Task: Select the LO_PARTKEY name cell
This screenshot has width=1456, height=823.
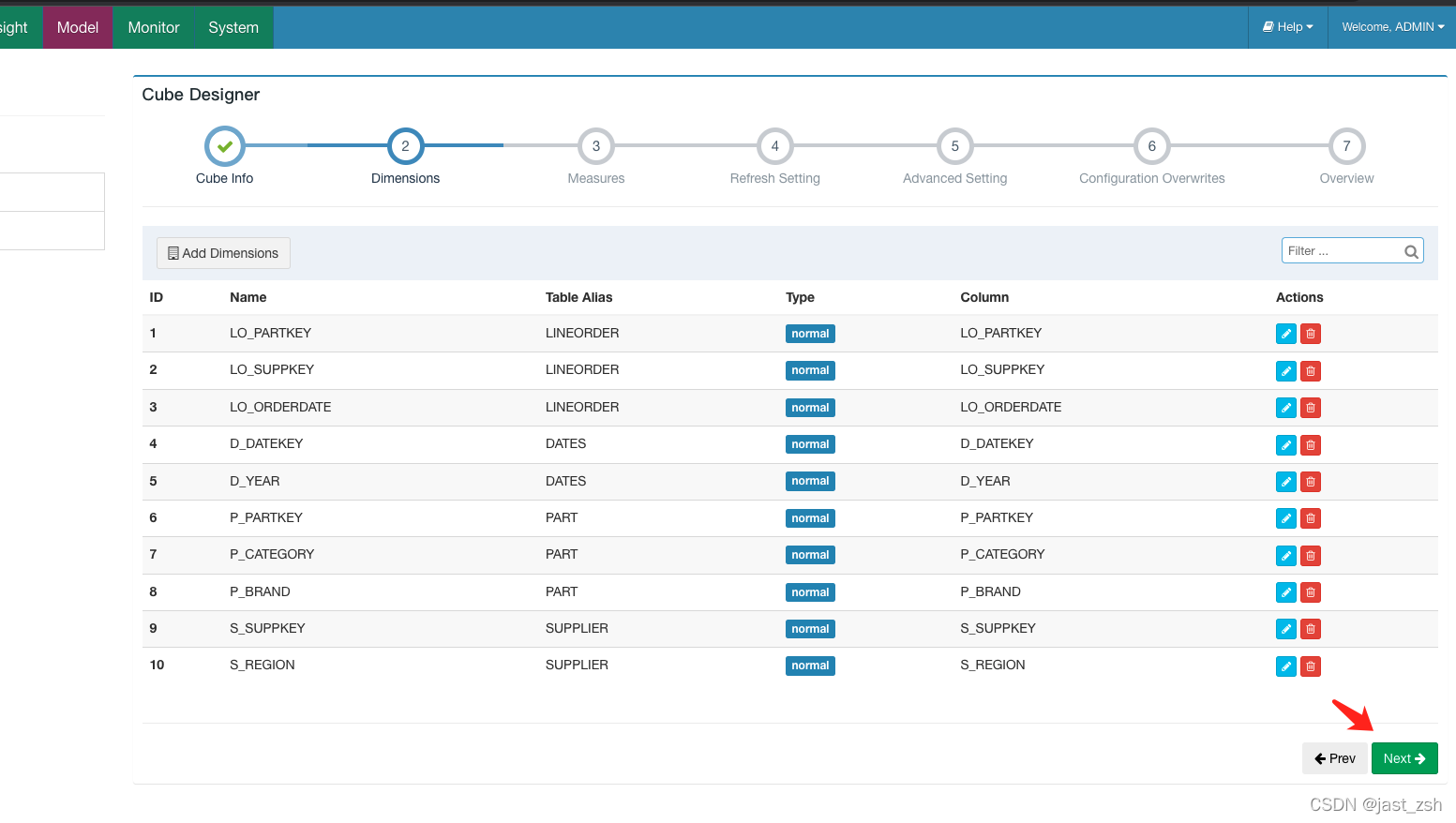Action: [270, 333]
